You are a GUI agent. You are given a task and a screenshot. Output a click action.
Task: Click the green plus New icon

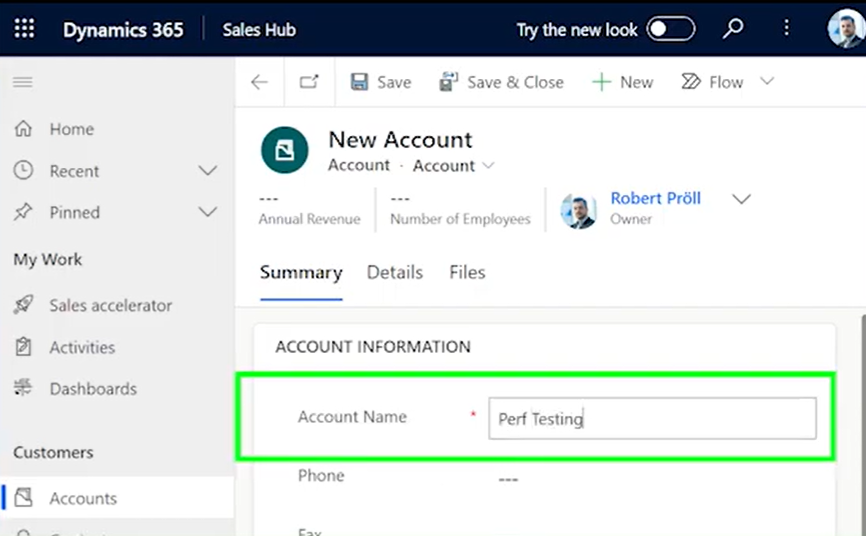[601, 82]
